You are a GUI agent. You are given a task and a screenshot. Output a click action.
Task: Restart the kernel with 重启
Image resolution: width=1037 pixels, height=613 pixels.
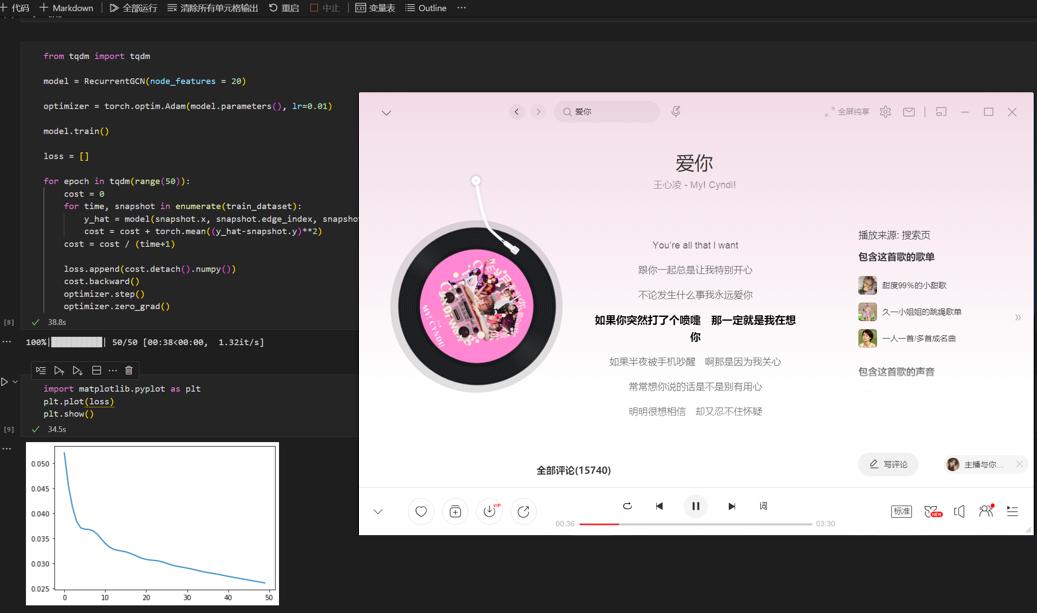[x=284, y=8]
